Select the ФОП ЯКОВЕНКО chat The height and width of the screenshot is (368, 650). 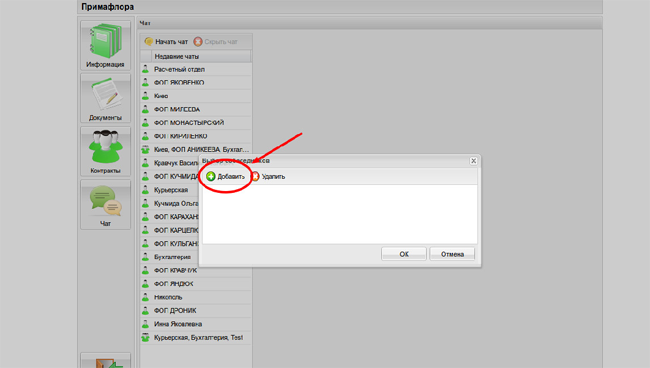pyautogui.click(x=196, y=82)
